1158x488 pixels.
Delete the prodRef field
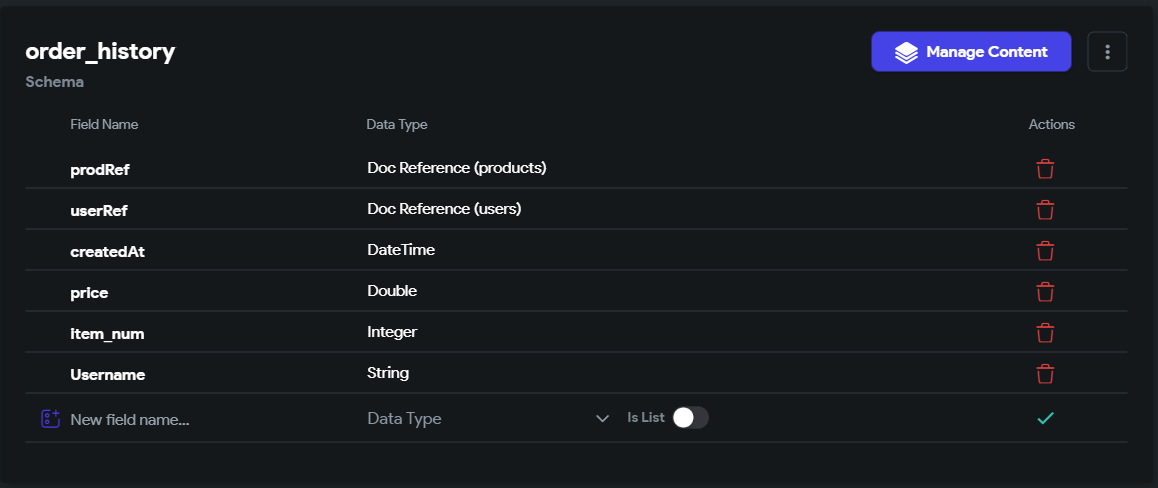(1044, 169)
